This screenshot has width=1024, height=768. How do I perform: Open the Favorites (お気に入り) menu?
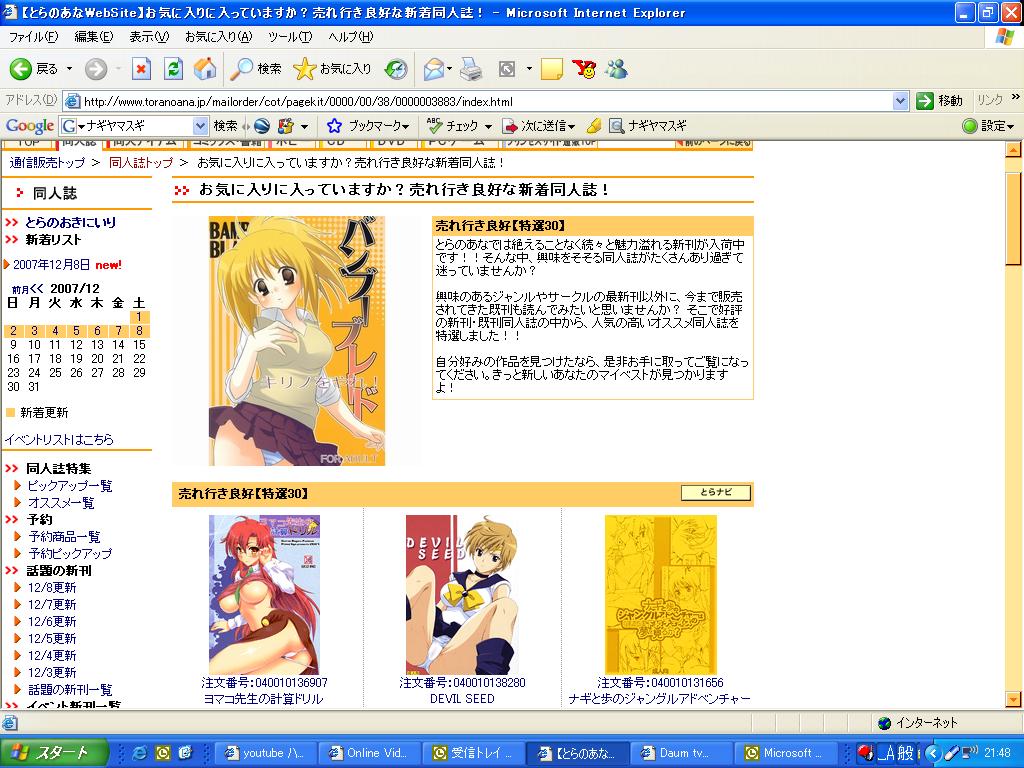click(218, 37)
